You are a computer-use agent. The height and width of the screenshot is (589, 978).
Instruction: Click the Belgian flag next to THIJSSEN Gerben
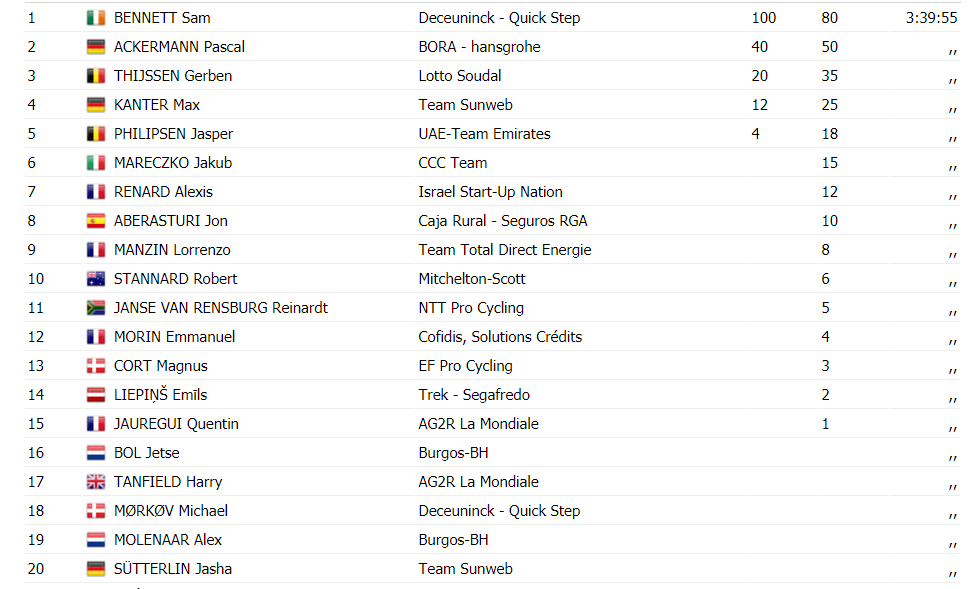pos(95,76)
